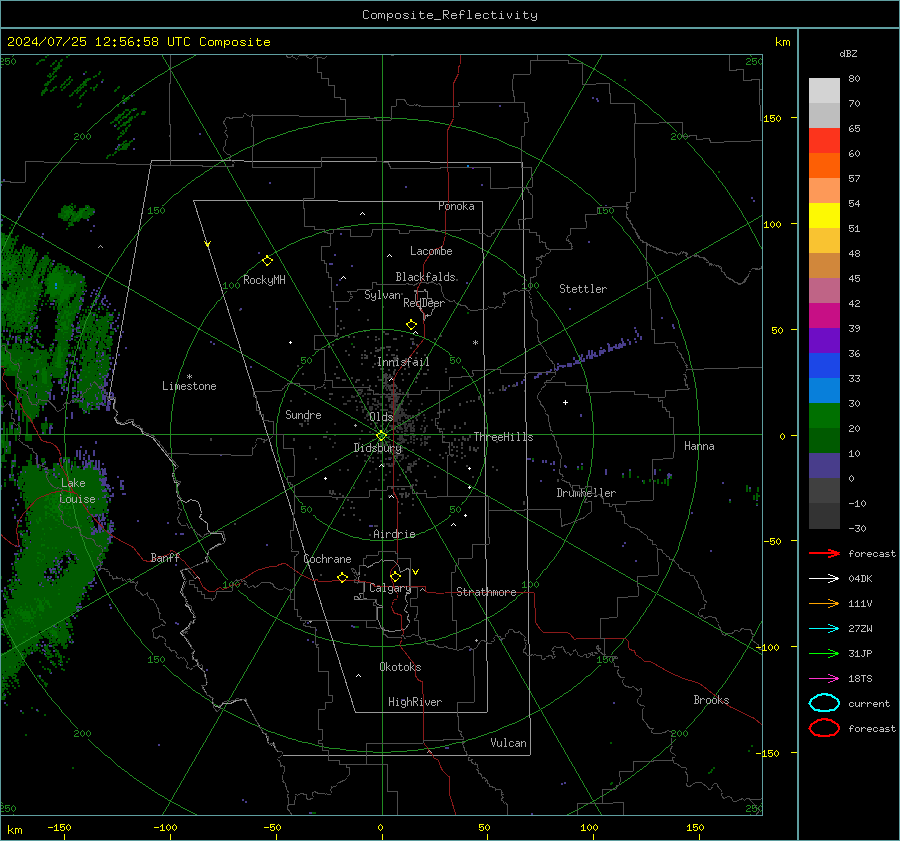Click the Innisfail city label
This screenshot has width=900, height=841.
click(403, 362)
